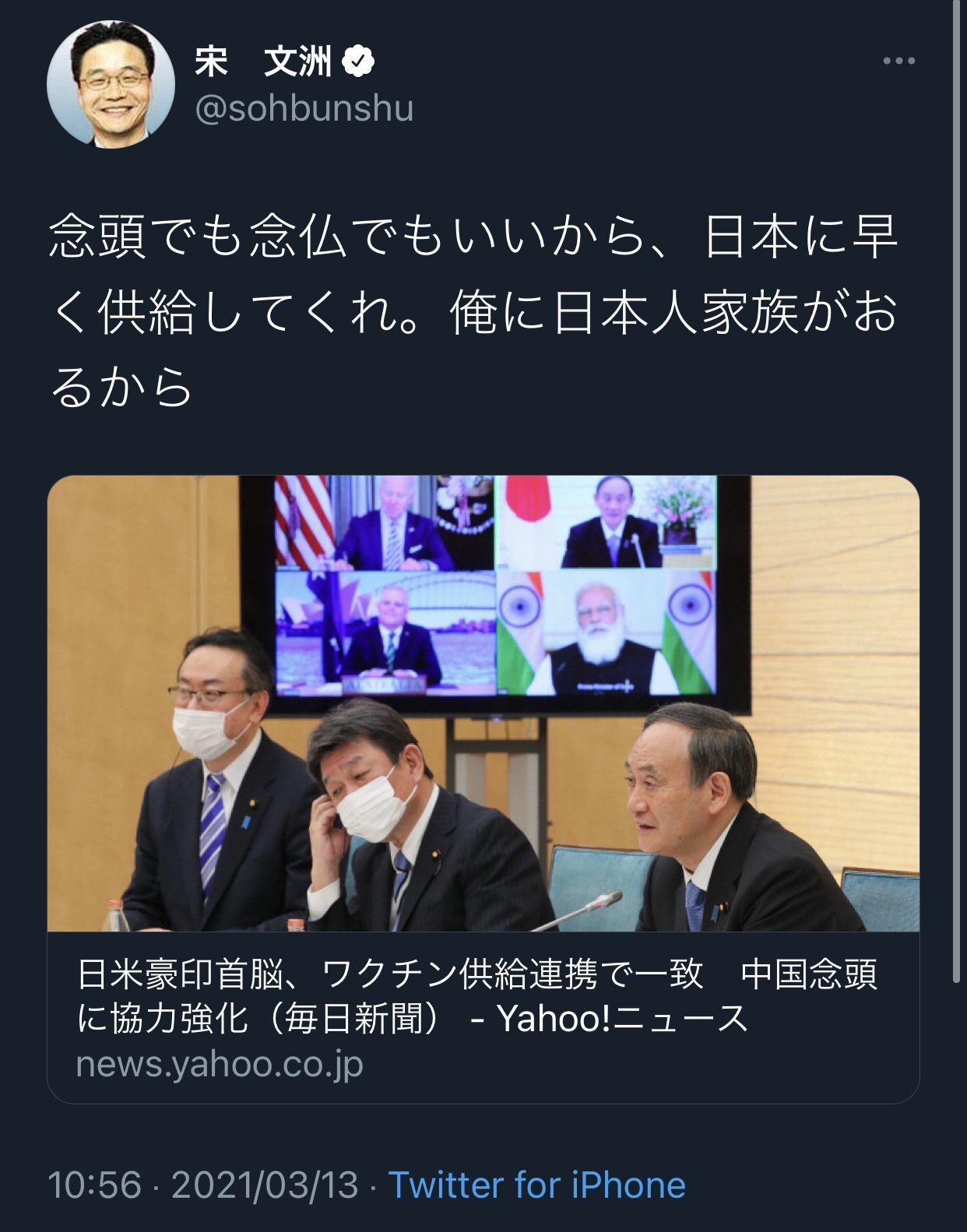Tap the tweet text starting 念頭でも念仏
Image resolution: width=967 pixels, height=1232 pixels.
[x=474, y=311]
